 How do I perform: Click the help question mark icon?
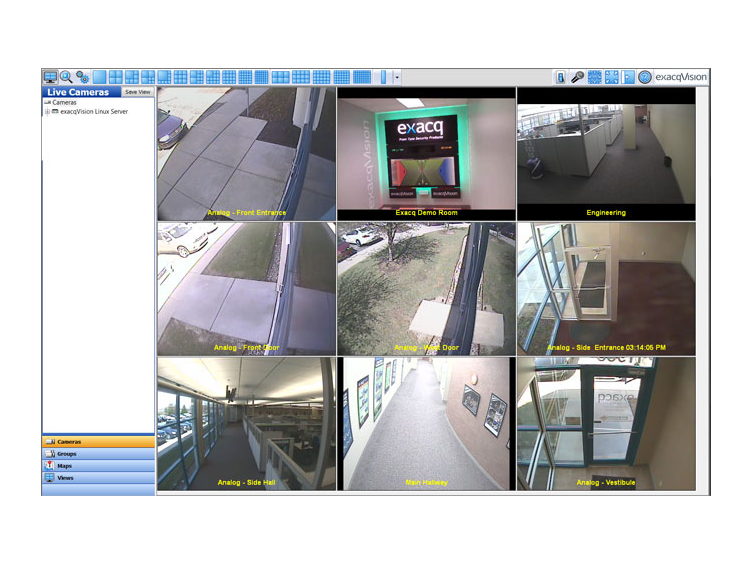(x=645, y=77)
